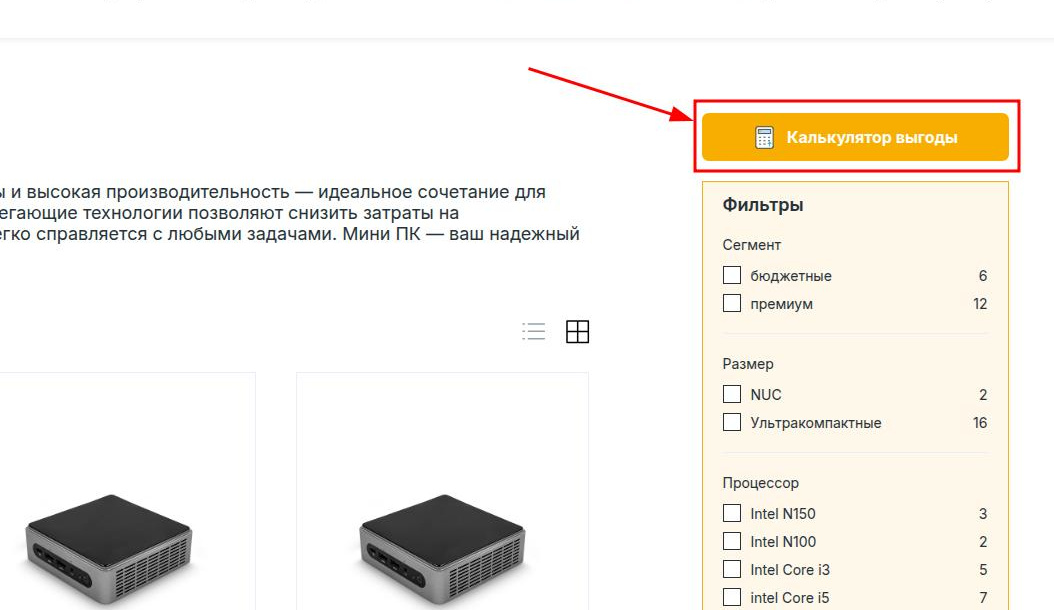1054x610 pixels.
Task: Open the first mini PC product image
Action: tap(109, 550)
